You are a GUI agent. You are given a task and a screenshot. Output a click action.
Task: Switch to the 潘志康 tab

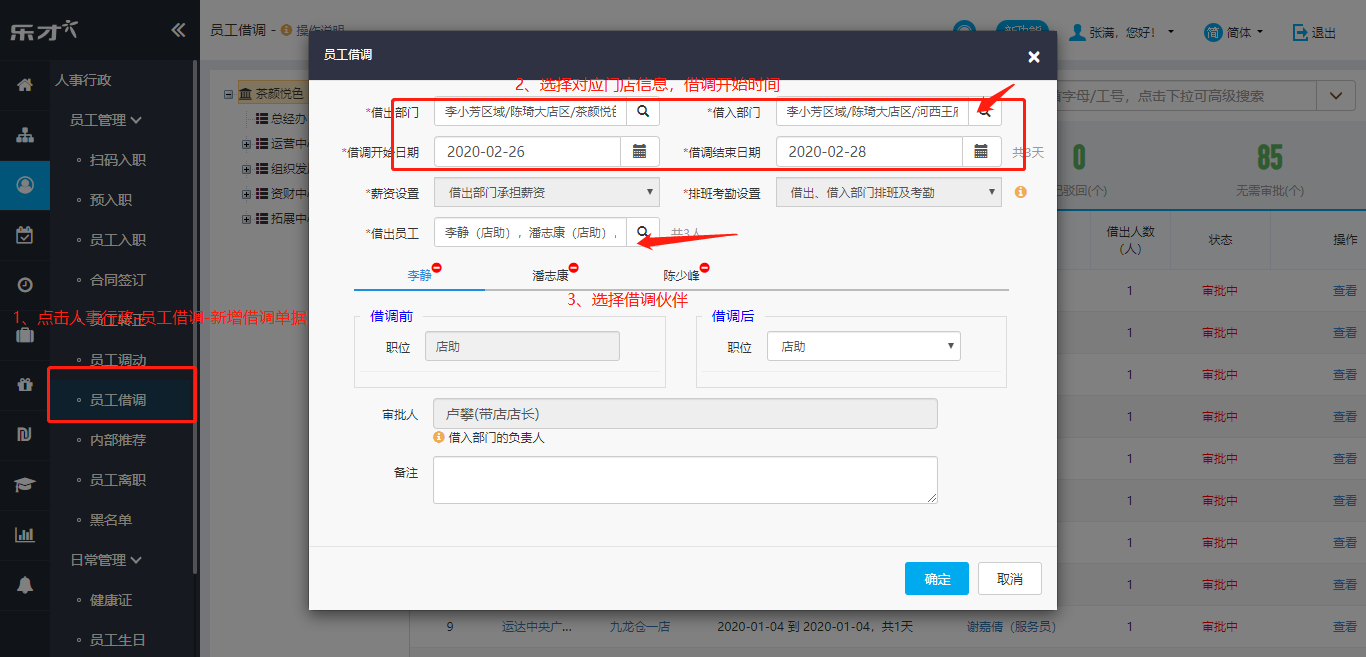(550, 275)
